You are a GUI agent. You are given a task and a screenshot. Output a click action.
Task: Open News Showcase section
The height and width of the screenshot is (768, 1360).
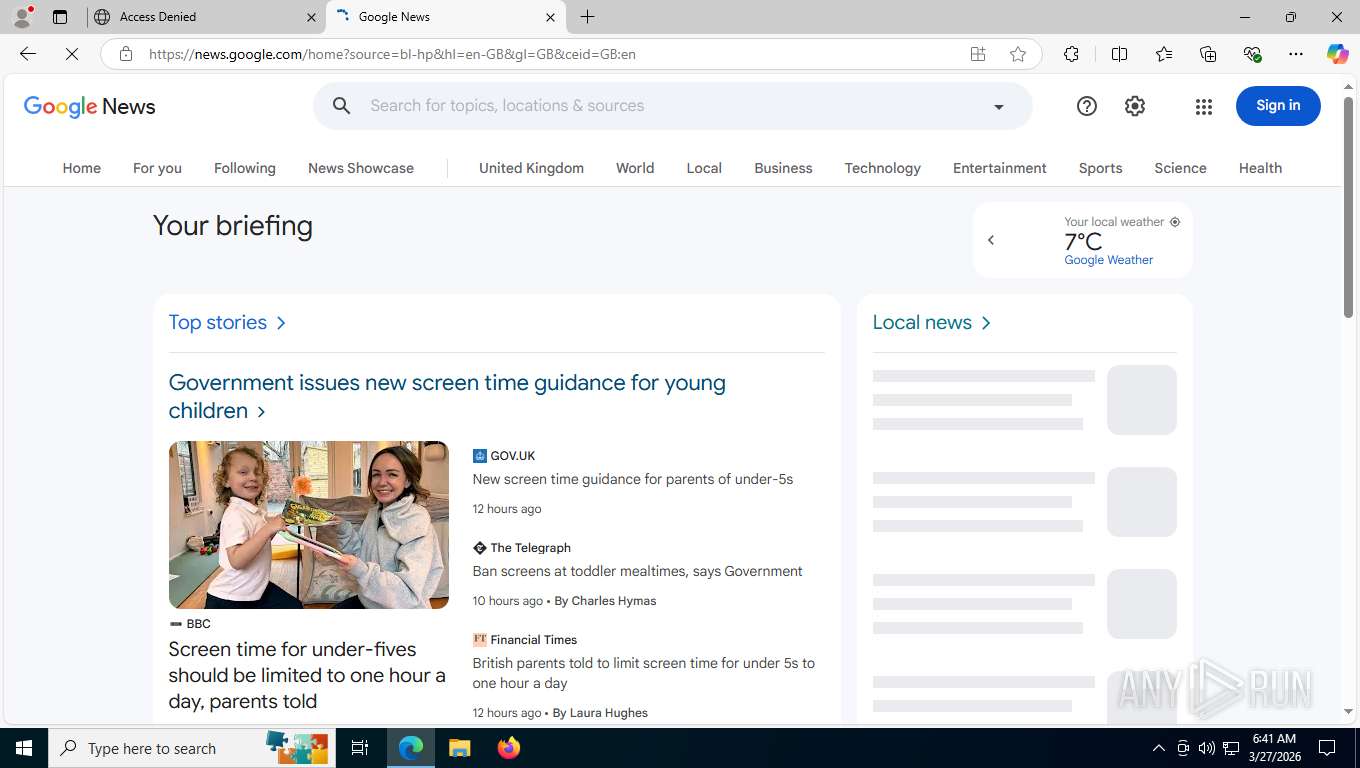[x=361, y=168]
